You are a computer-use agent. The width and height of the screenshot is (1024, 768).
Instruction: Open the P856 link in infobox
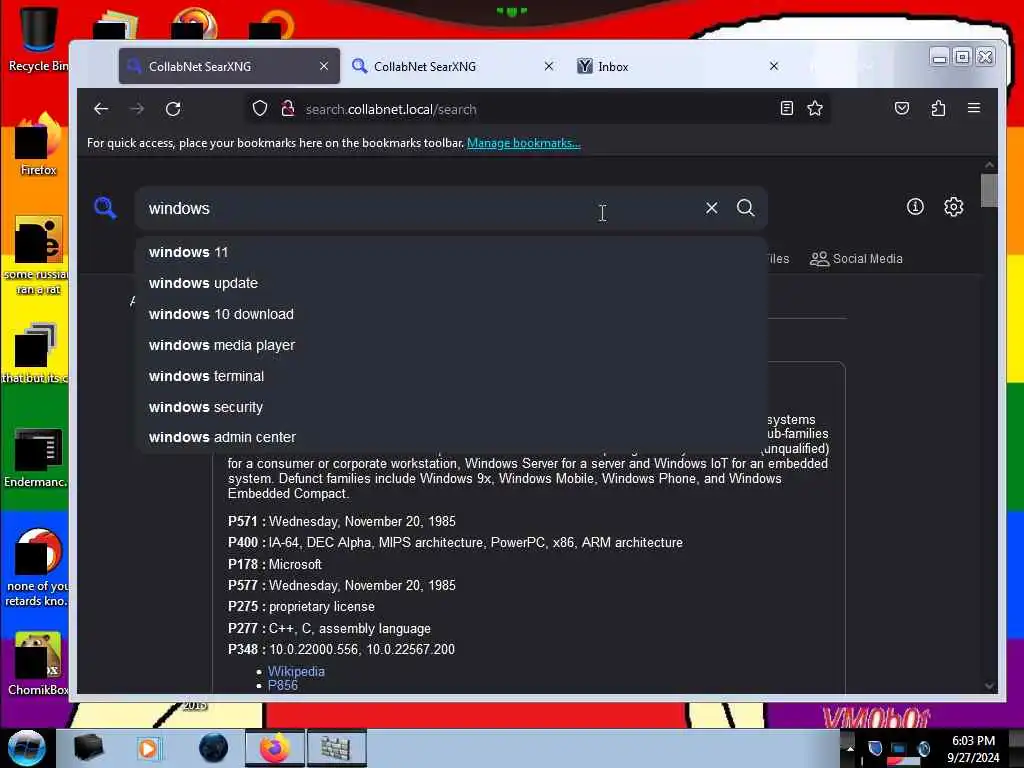283,685
